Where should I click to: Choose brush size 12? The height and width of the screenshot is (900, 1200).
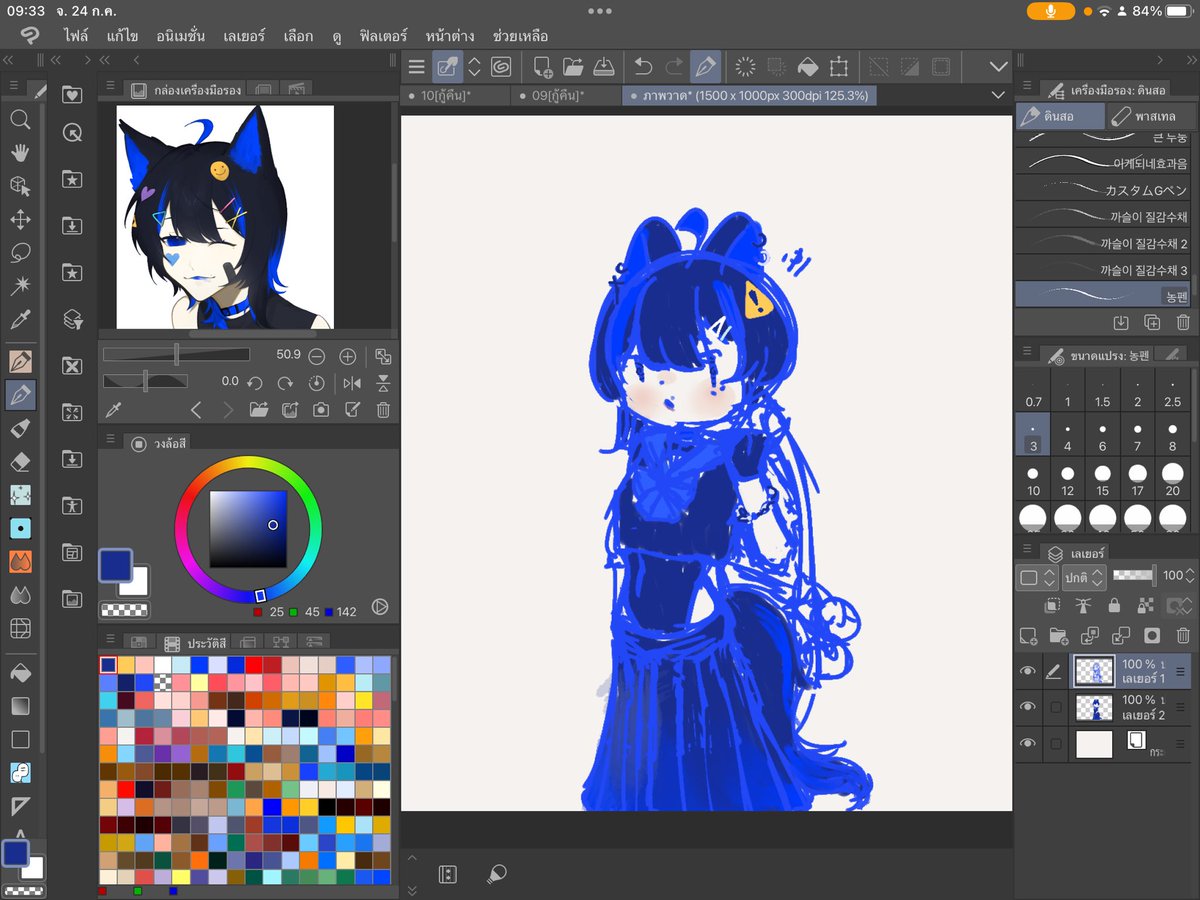click(x=1067, y=479)
